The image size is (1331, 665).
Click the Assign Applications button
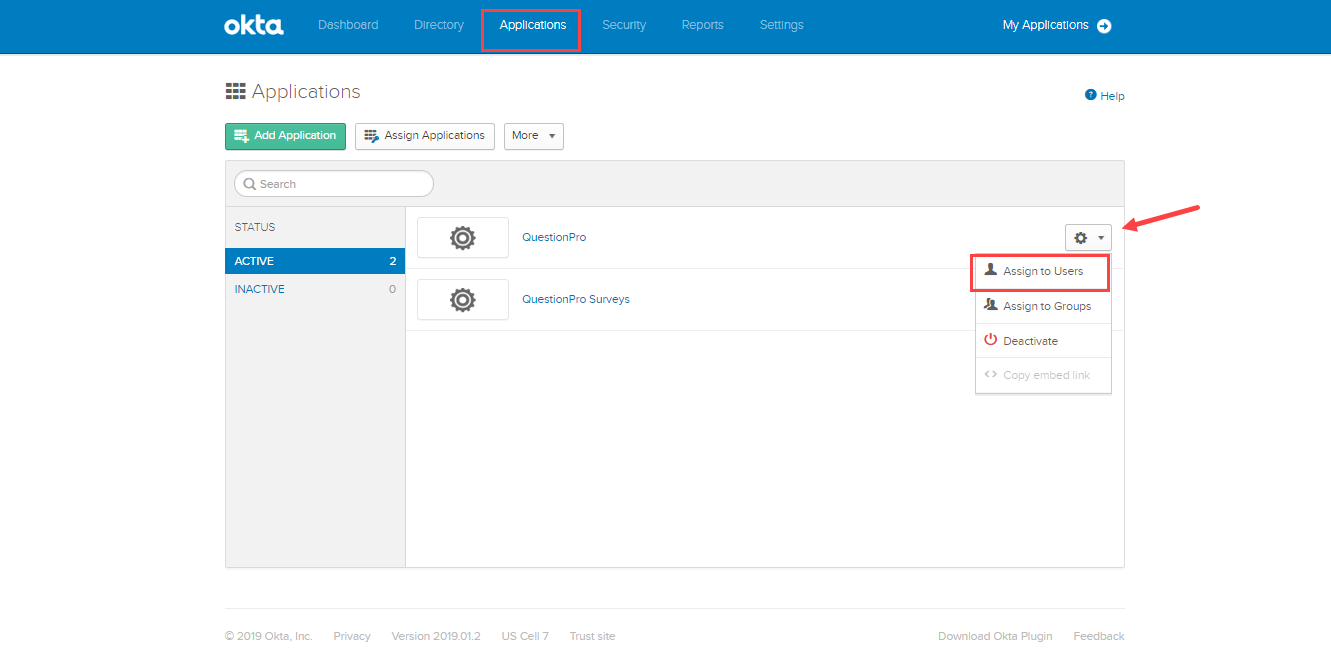click(x=425, y=136)
